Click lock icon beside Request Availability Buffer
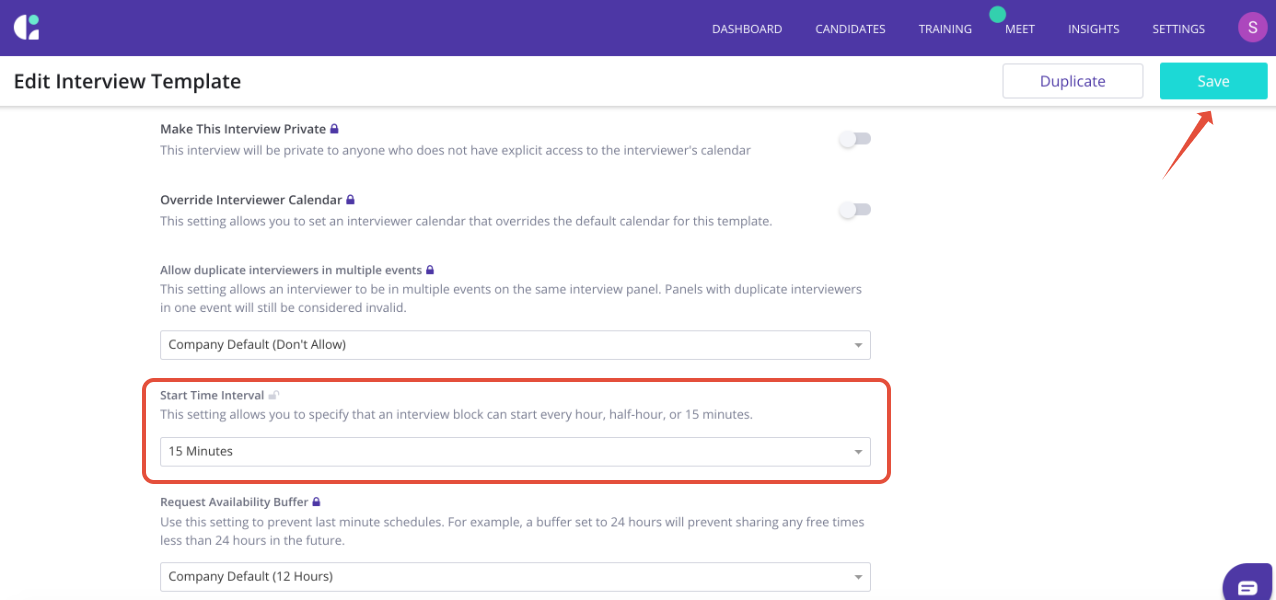The width and height of the screenshot is (1276, 600). (317, 502)
